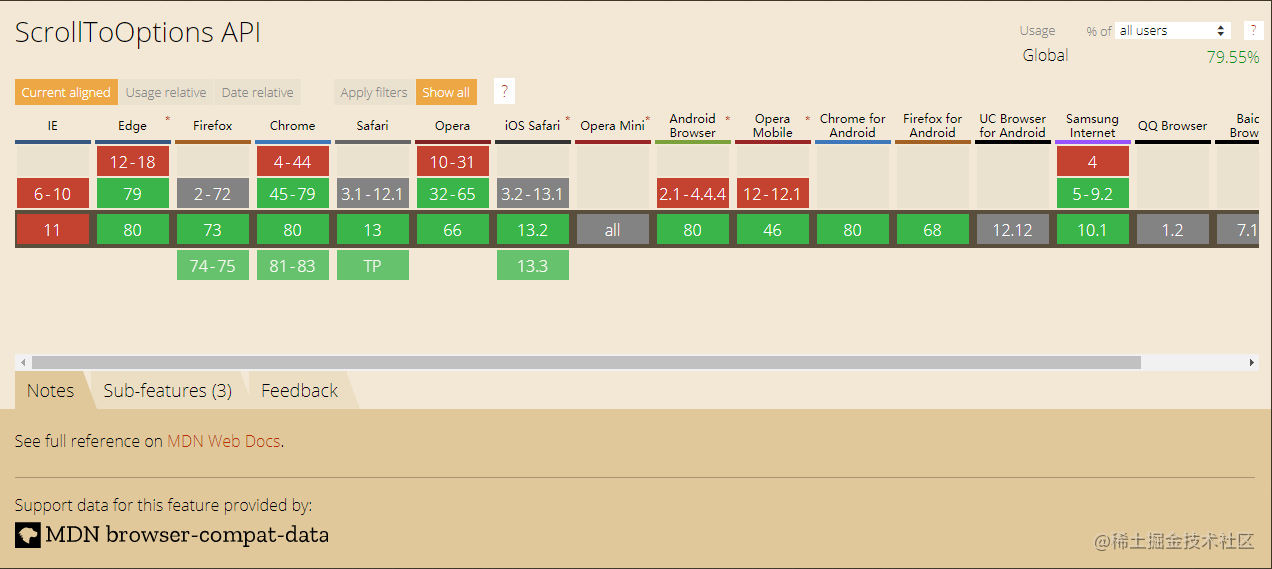The width and height of the screenshot is (1272, 569).
Task: Click the iOS Safari column header
Action: tap(532, 126)
